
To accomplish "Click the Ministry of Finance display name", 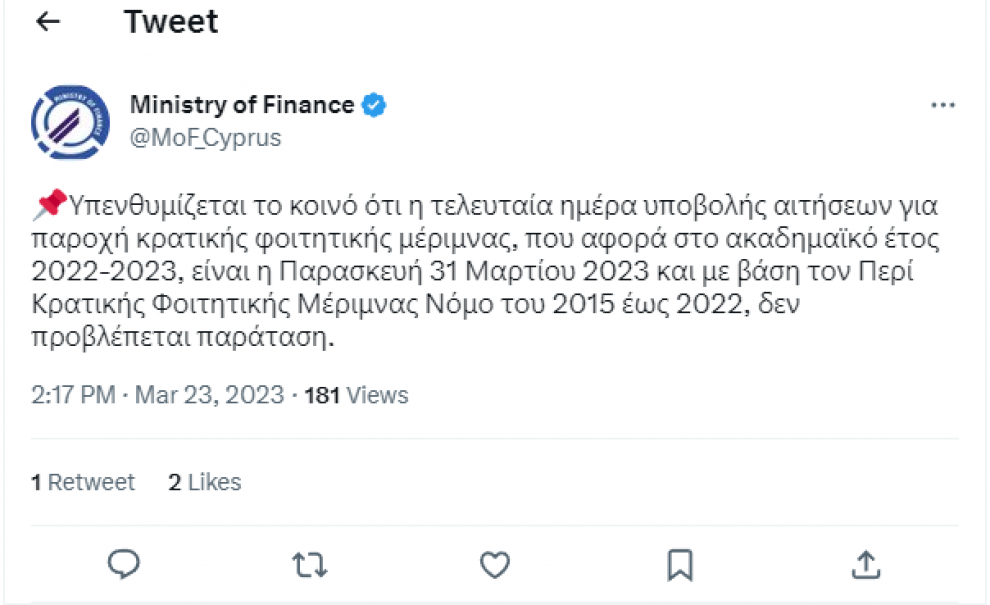I will click(x=242, y=104).
